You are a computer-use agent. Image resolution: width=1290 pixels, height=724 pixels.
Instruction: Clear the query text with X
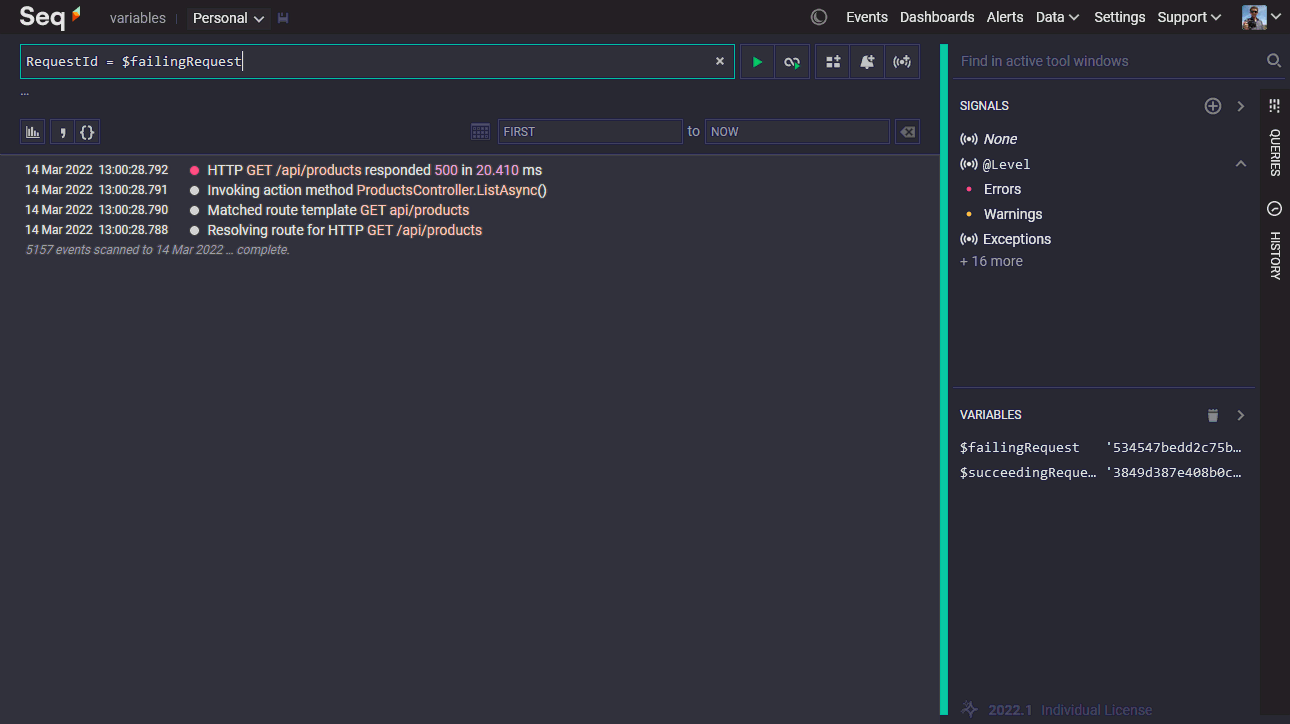[719, 62]
